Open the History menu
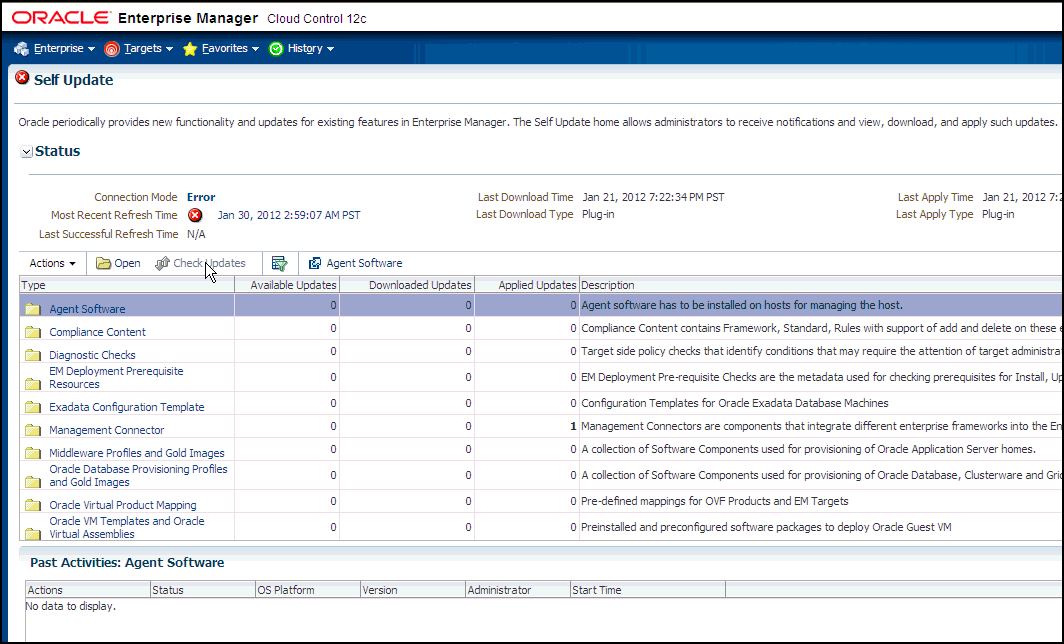Viewport: 1064px width, 644px height. pyautogui.click(x=310, y=48)
